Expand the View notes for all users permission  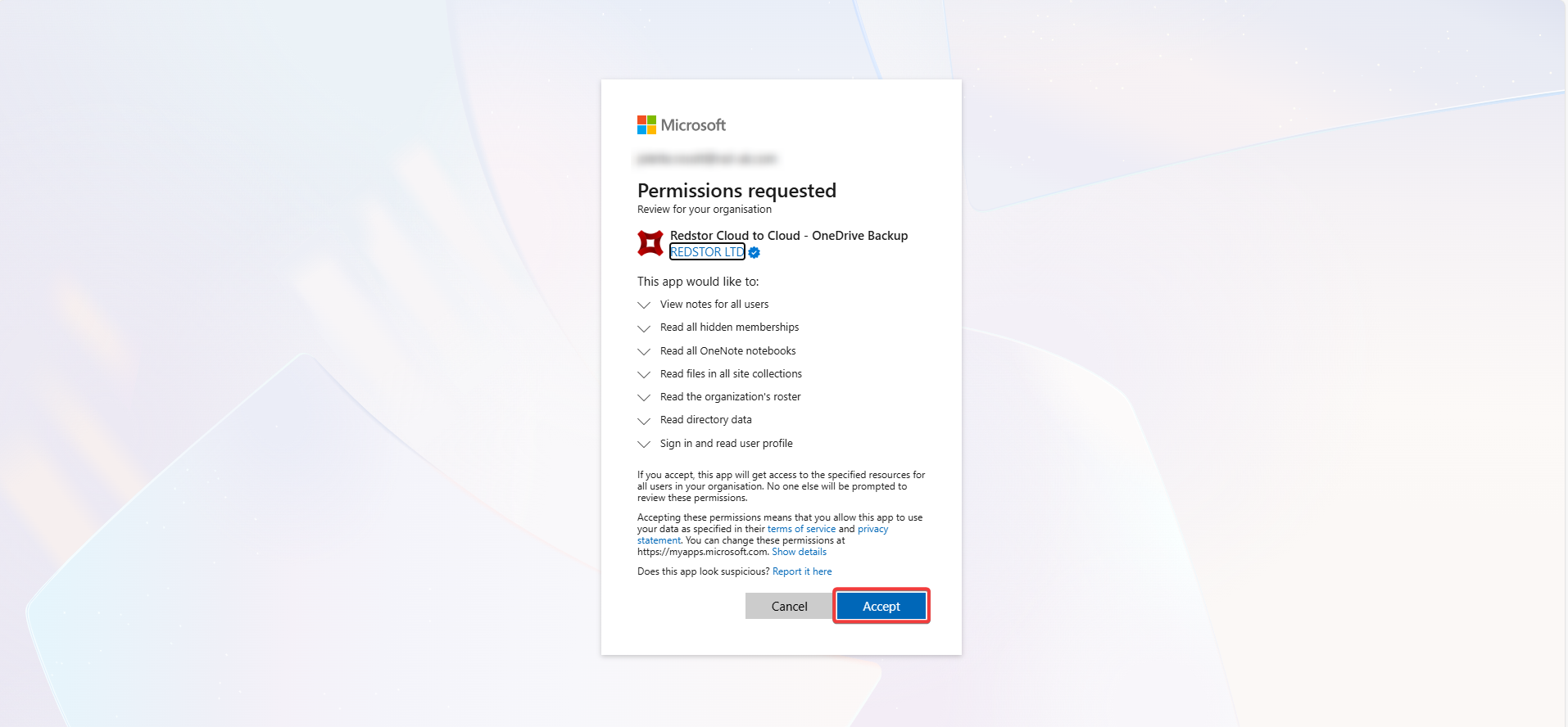coord(644,305)
